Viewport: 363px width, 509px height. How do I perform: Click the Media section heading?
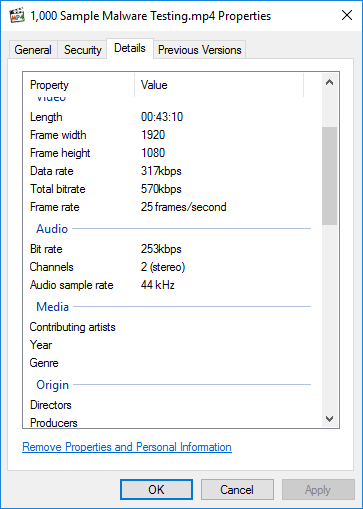point(53,307)
